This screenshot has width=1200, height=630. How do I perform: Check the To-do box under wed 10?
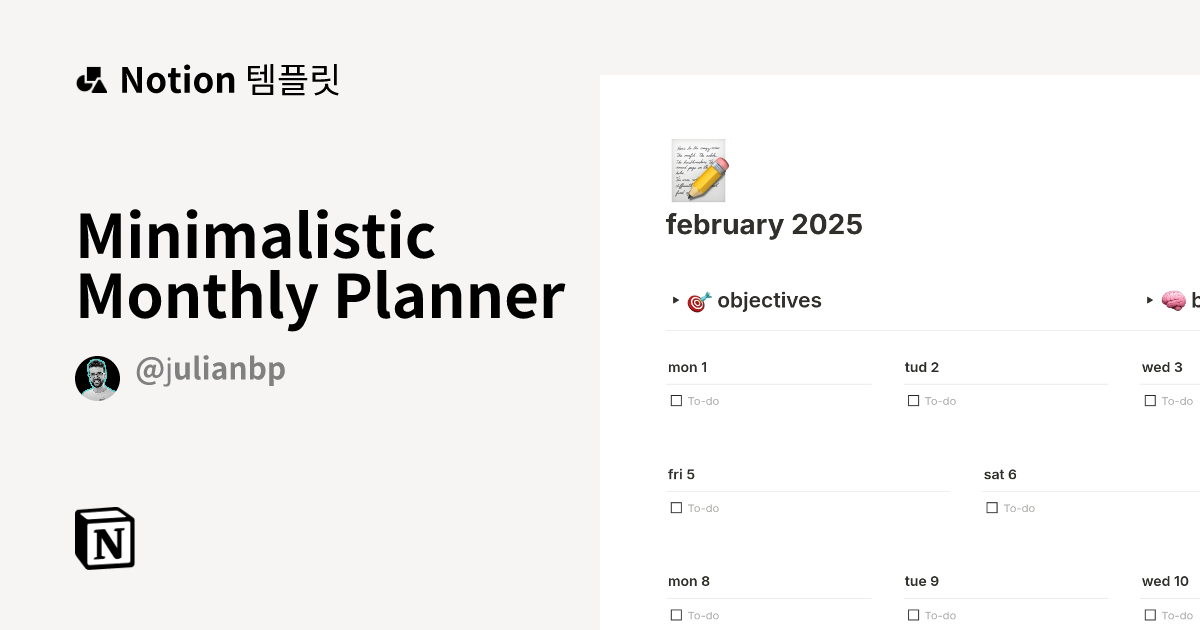point(1150,615)
